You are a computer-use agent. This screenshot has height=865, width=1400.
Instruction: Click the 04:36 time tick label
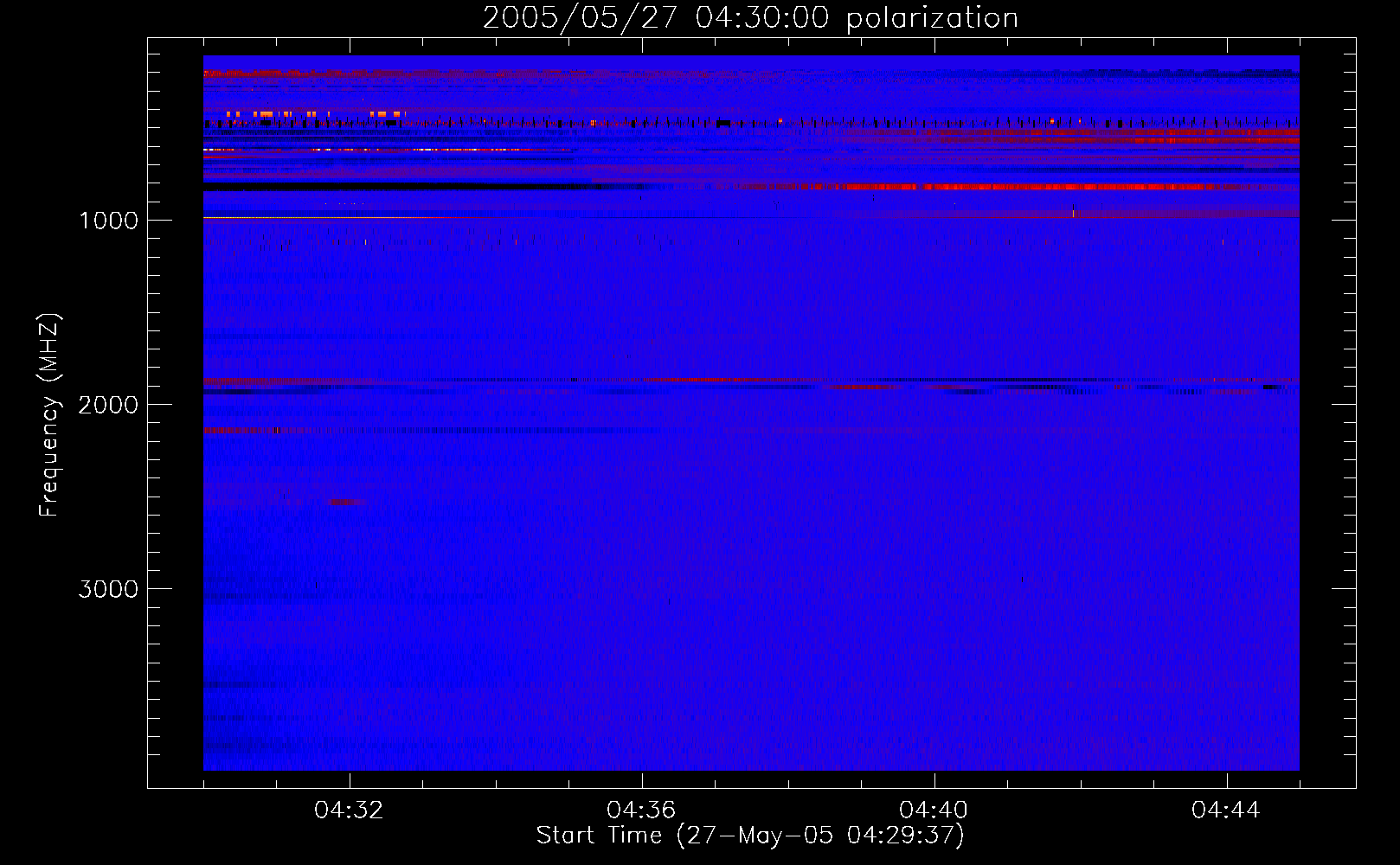641,811
